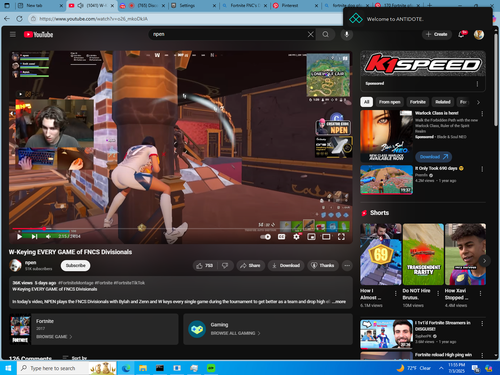Go to the YouTube home logo
Screen dimensions: 500x375
point(38,34)
